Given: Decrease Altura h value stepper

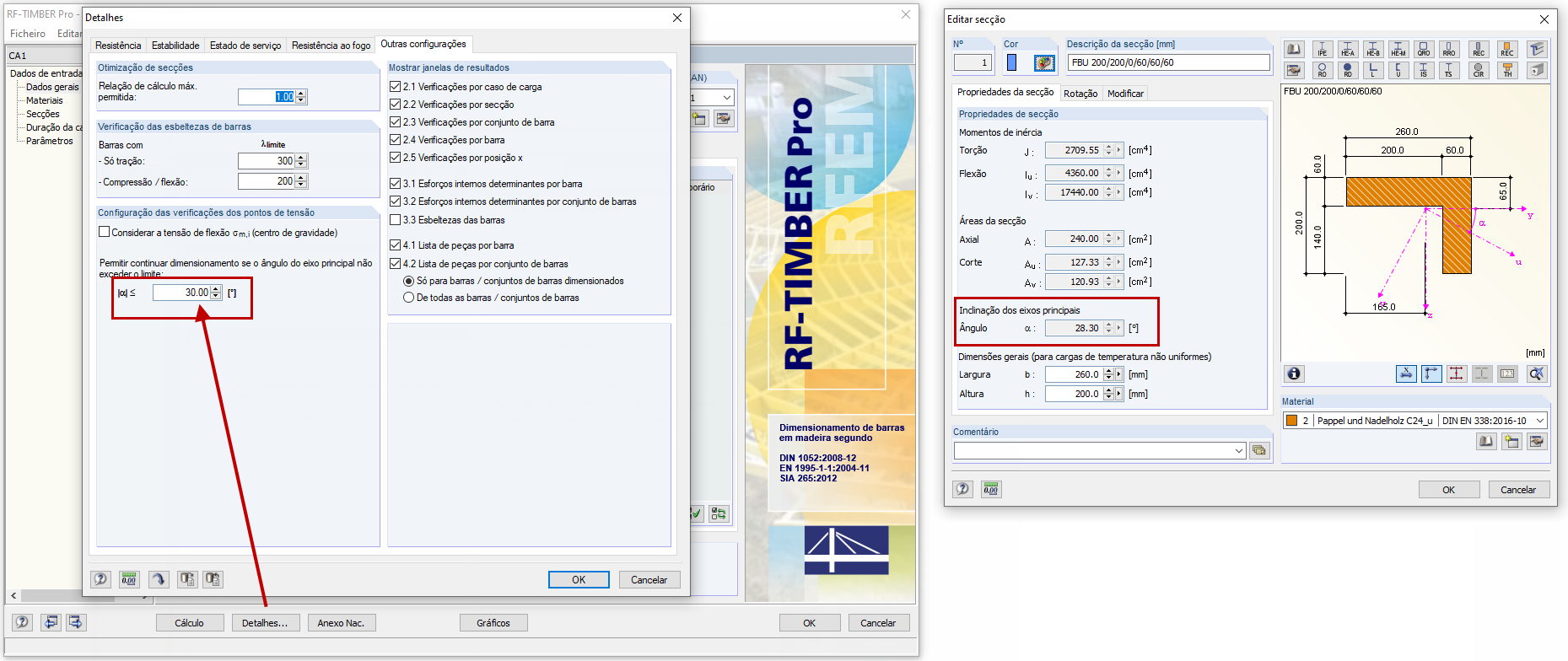Looking at the screenshot, I should tap(1108, 397).
